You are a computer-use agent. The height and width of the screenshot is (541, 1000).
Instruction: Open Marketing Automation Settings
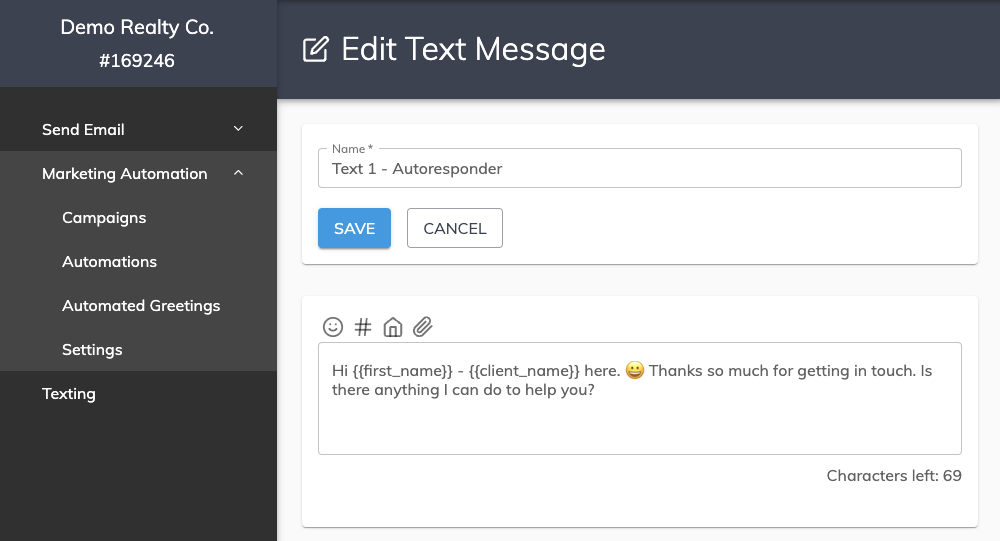click(92, 350)
